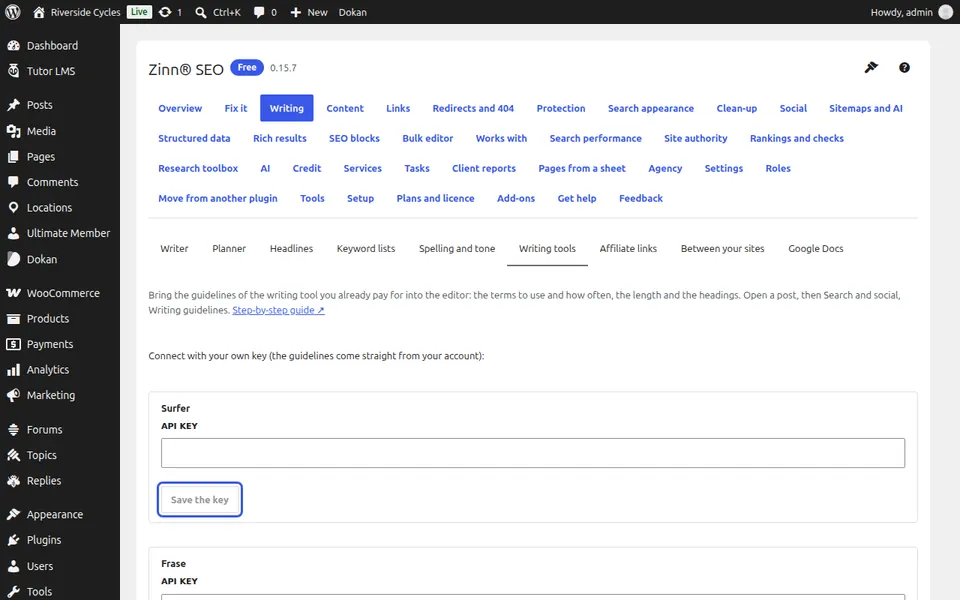Image resolution: width=960 pixels, height=600 pixels.
Task: Click the plus New icon
Action: coord(296,12)
